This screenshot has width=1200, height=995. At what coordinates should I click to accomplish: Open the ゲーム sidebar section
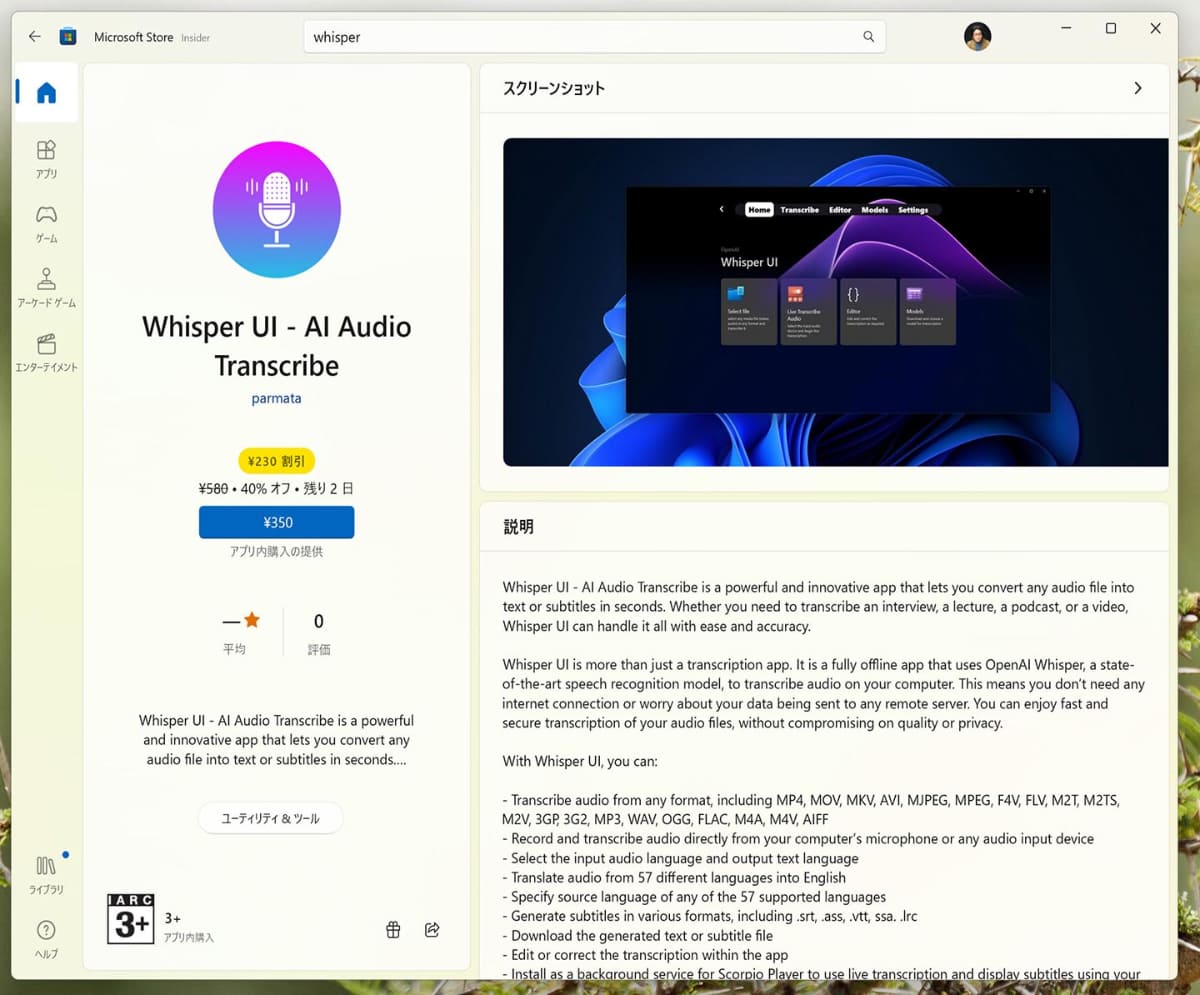tap(46, 224)
